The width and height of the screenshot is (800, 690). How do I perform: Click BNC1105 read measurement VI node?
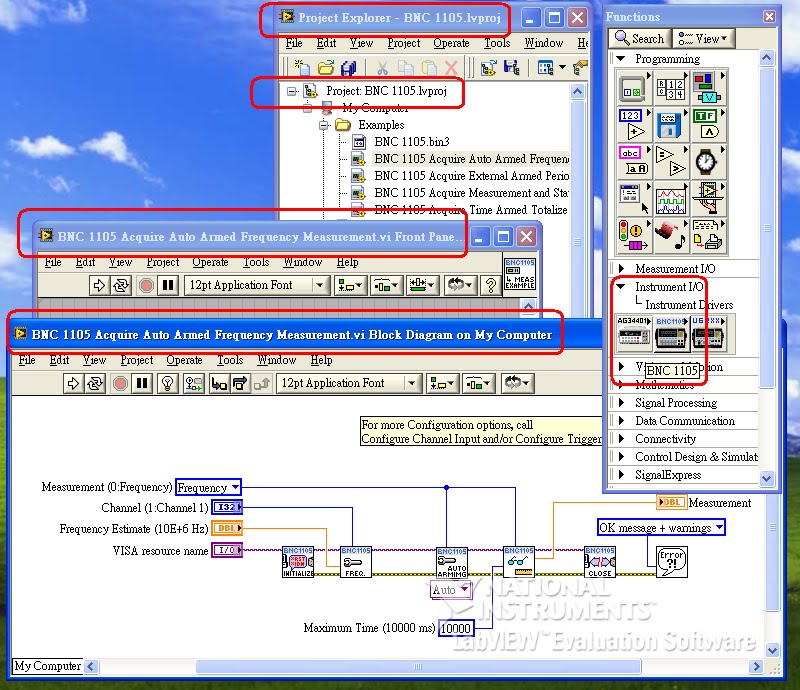(518, 562)
